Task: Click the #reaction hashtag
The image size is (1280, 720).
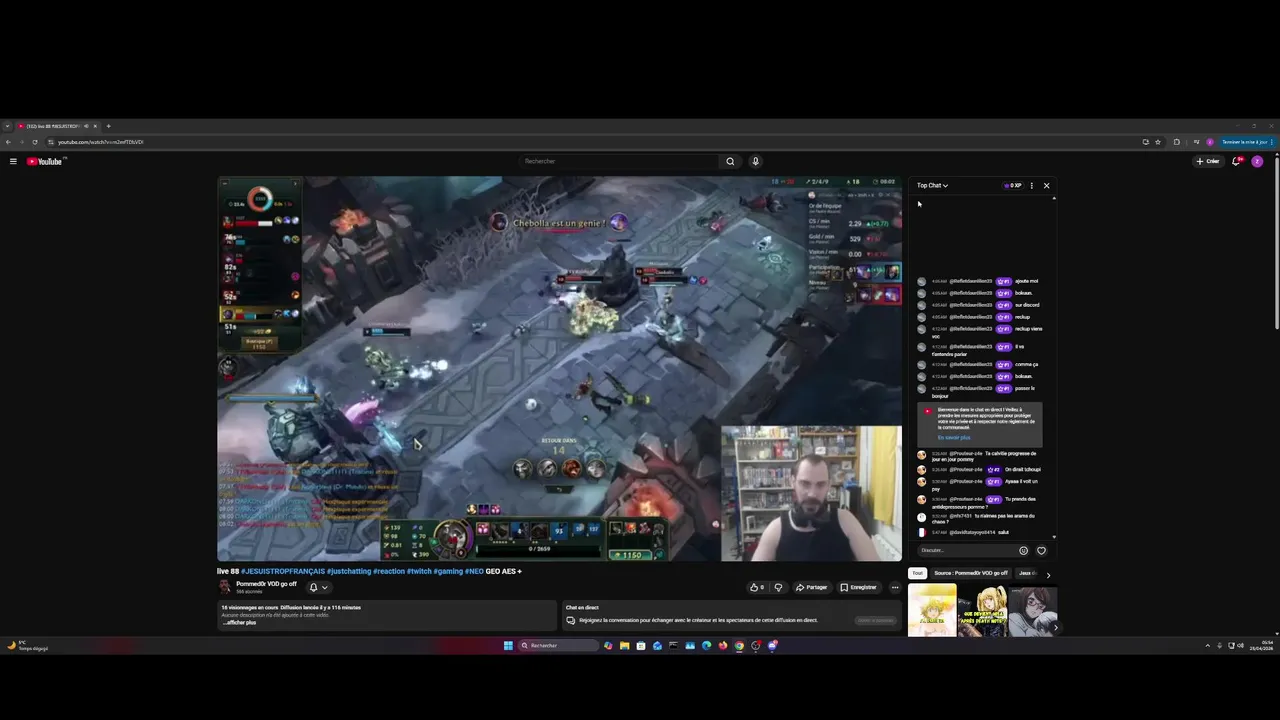Action: coord(389,571)
